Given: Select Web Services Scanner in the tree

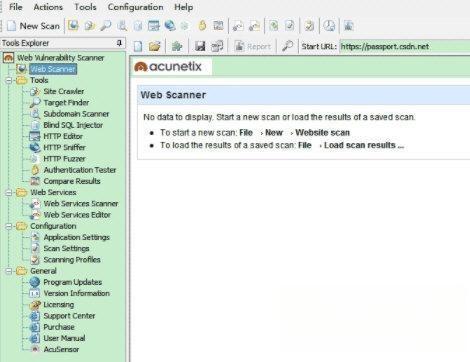Looking at the screenshot, I should tap(81, 204).
